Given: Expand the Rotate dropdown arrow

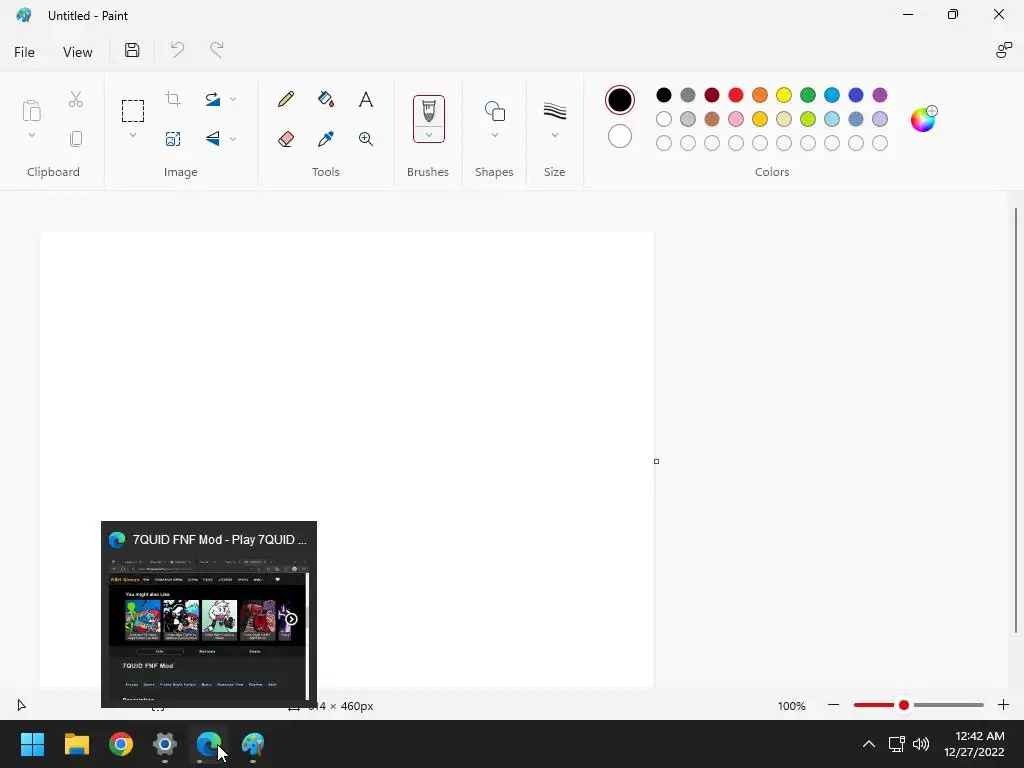Looking at the screenshot, I should (x=232, y=99).
